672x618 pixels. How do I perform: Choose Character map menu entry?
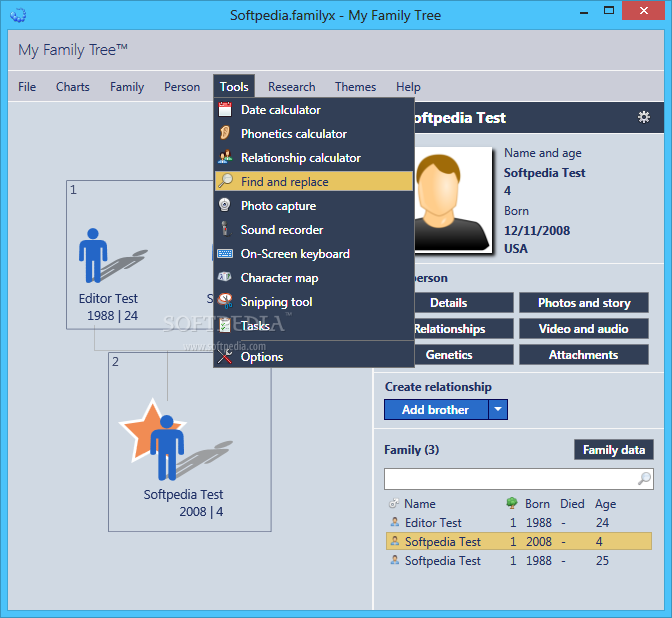(x=314, y=278)
